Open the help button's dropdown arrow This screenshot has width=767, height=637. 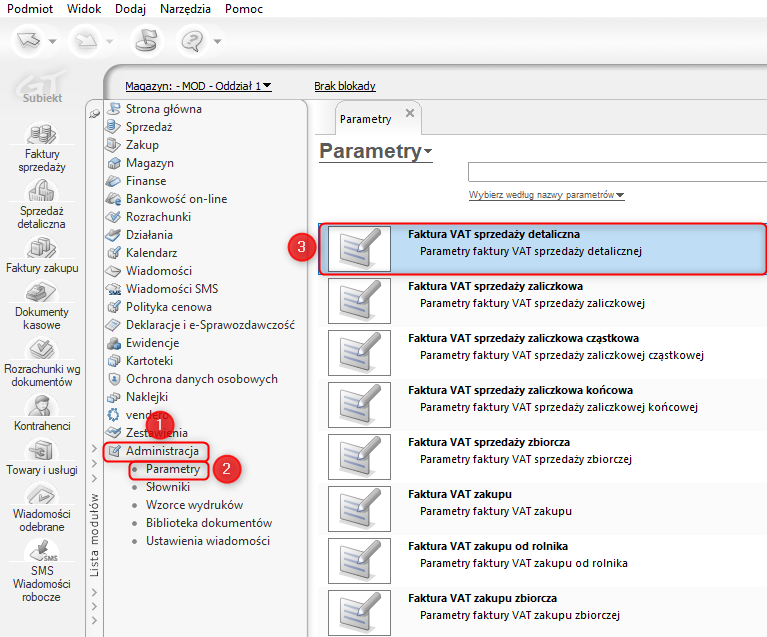pos(217,42)
